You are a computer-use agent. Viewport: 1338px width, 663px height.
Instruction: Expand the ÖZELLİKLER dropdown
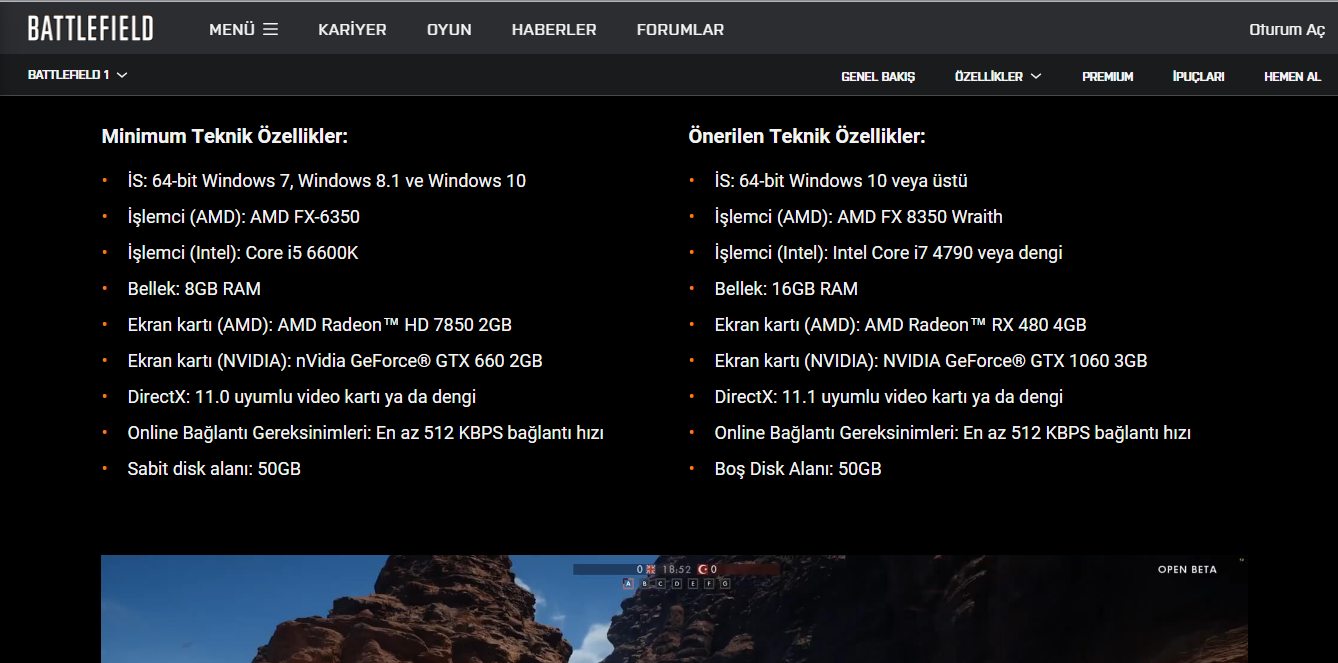[998, 76]
